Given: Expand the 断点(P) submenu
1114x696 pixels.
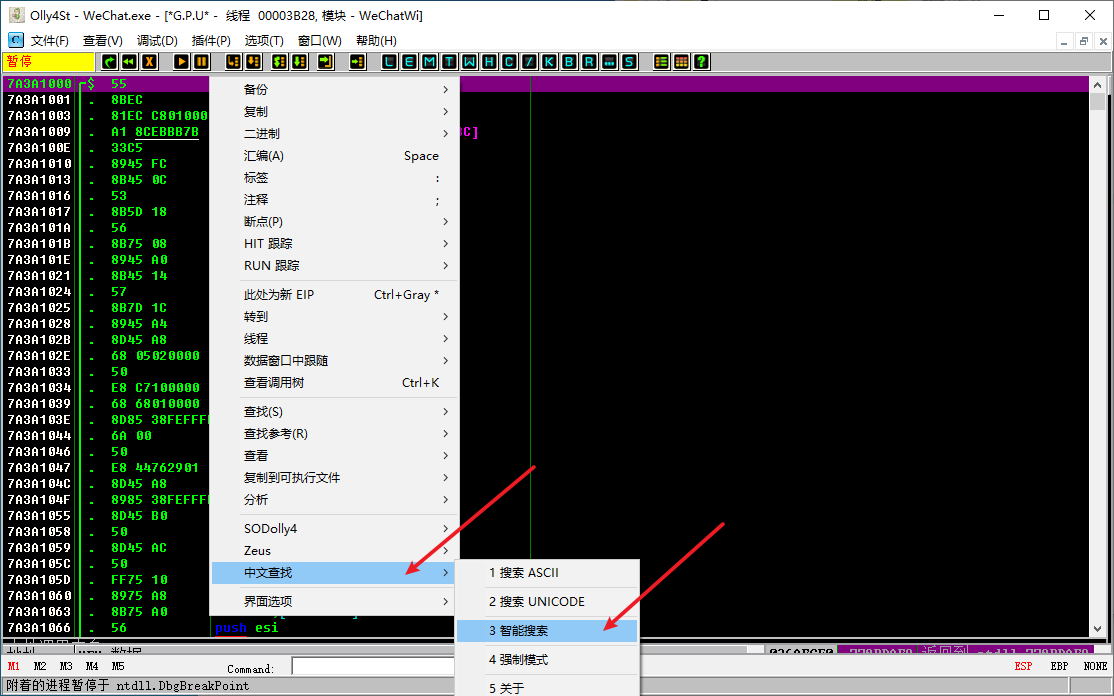Looking at the screenshot, I should point(333,222).
